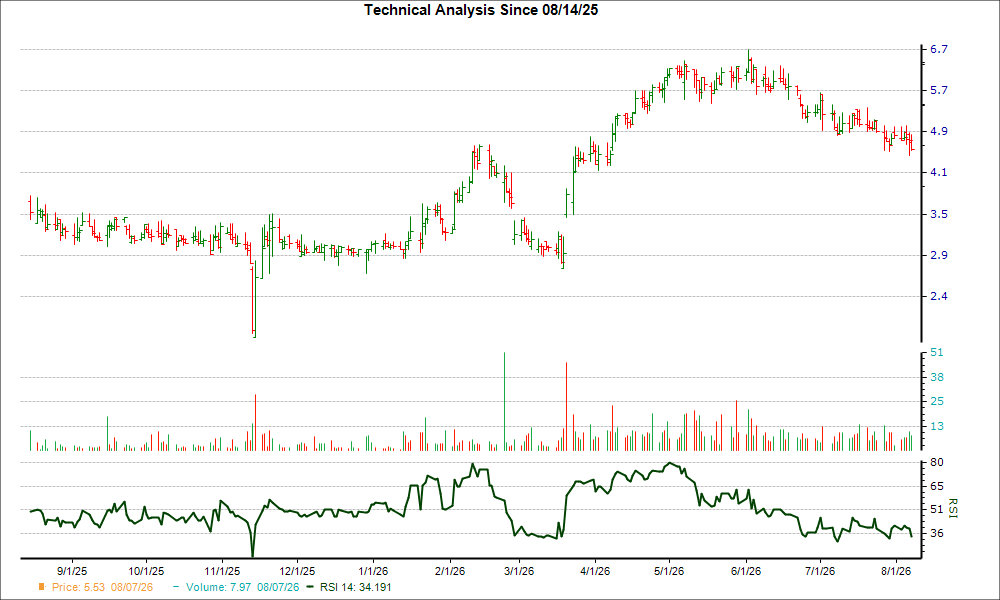Click the 4.1 price axis label
The width and height of the screenshot is (1000, 600).
[939, 172]
